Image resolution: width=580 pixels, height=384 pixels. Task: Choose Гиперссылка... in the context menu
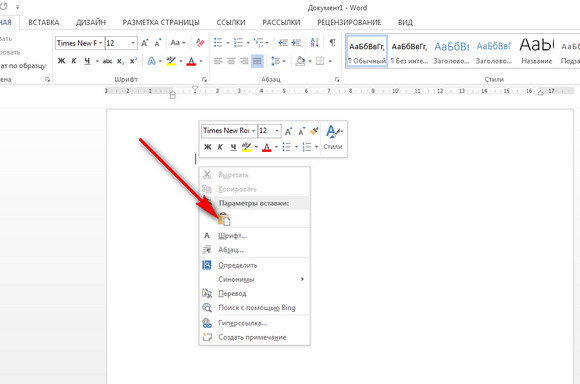(x=254, y=323)
